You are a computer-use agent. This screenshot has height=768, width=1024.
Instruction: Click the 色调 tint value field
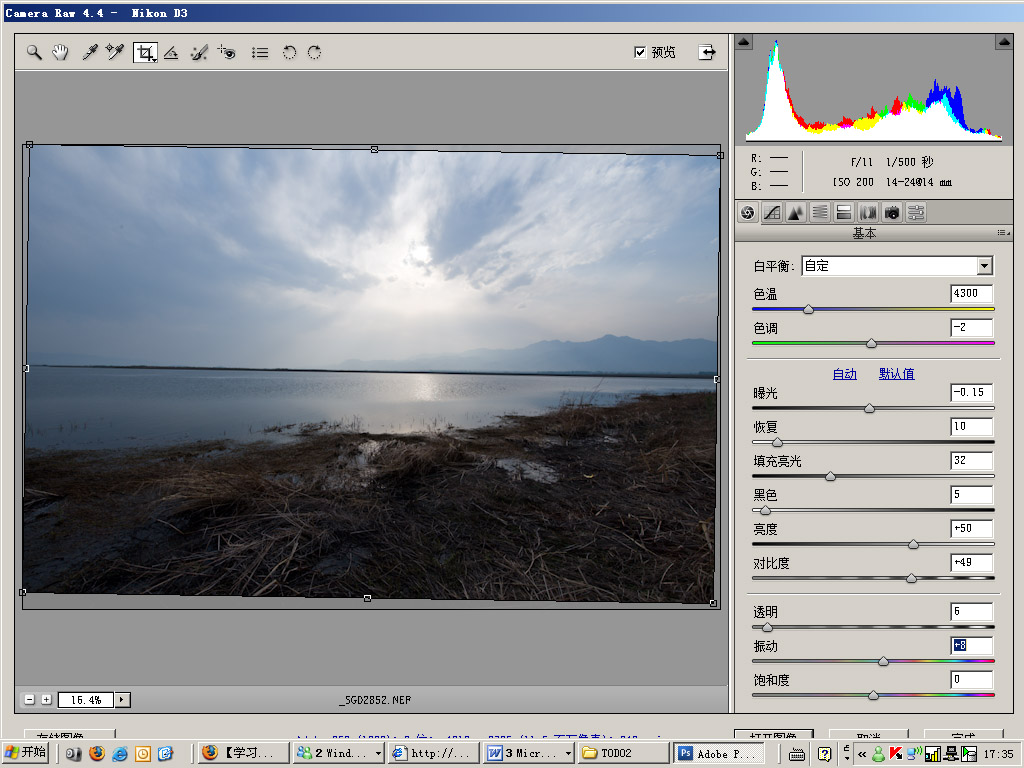click(972, 327)
